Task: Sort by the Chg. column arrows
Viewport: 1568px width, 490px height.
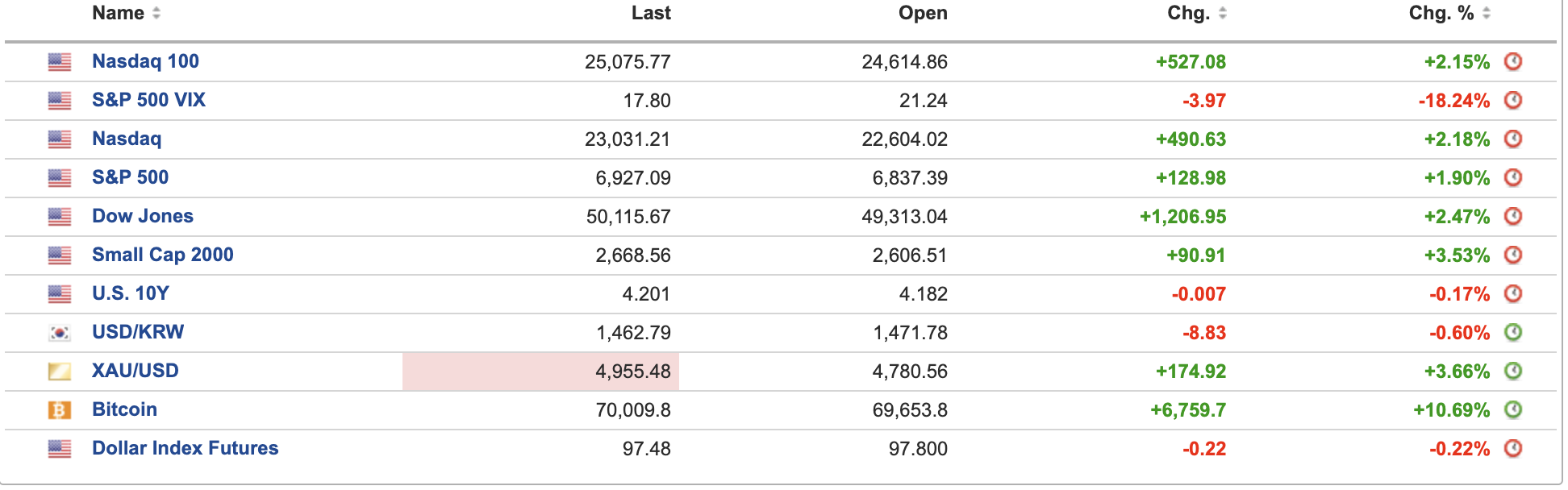Action: (1223, 14)
